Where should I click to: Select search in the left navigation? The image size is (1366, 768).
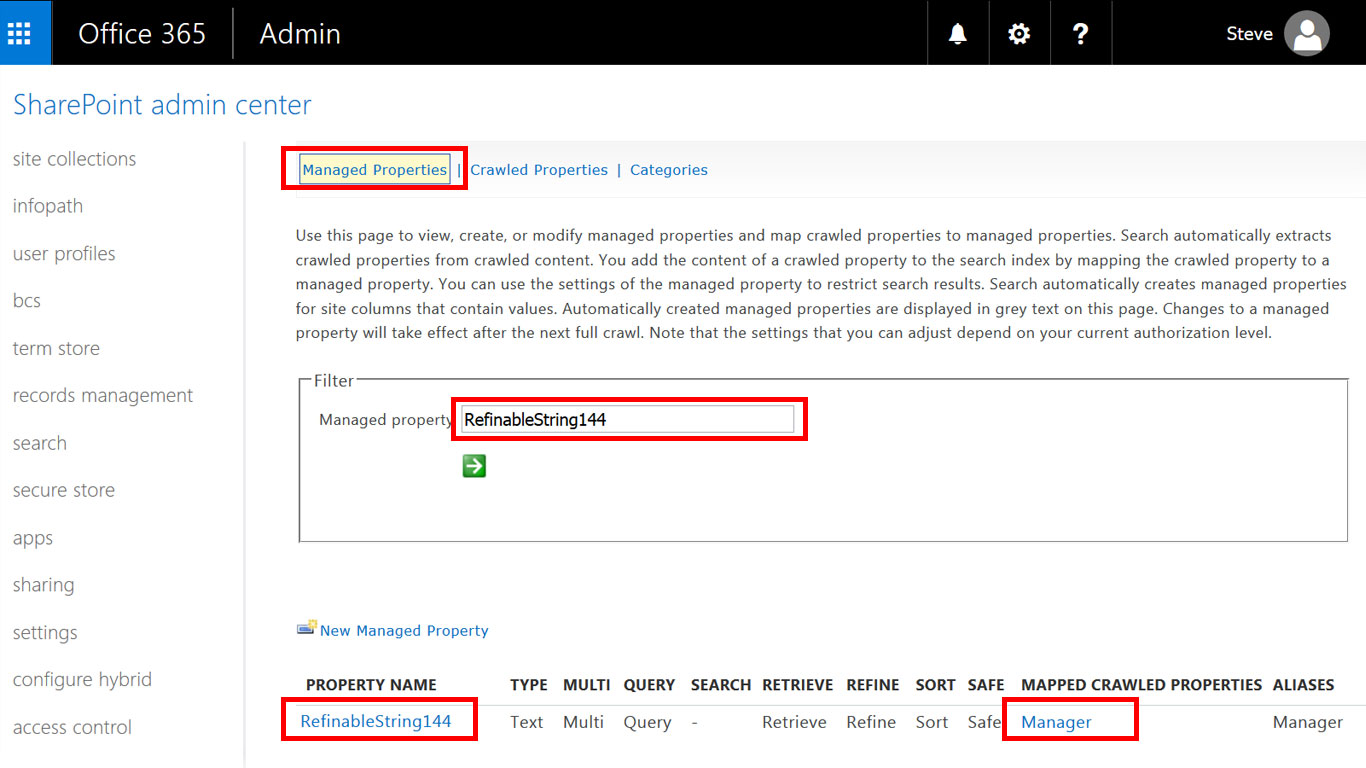40,443
